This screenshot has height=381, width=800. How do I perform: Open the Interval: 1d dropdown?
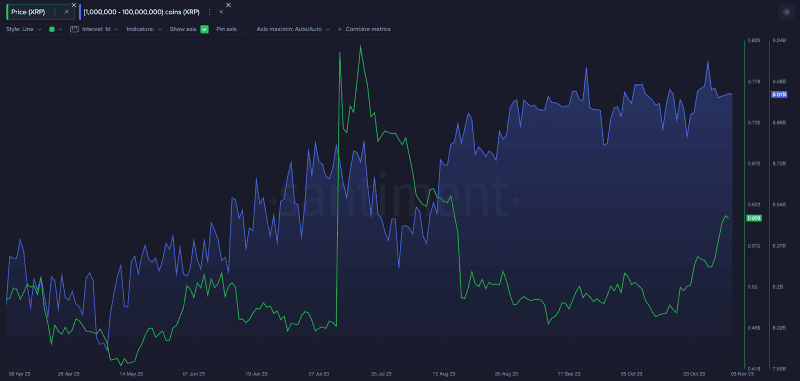(x=100, y=29)
